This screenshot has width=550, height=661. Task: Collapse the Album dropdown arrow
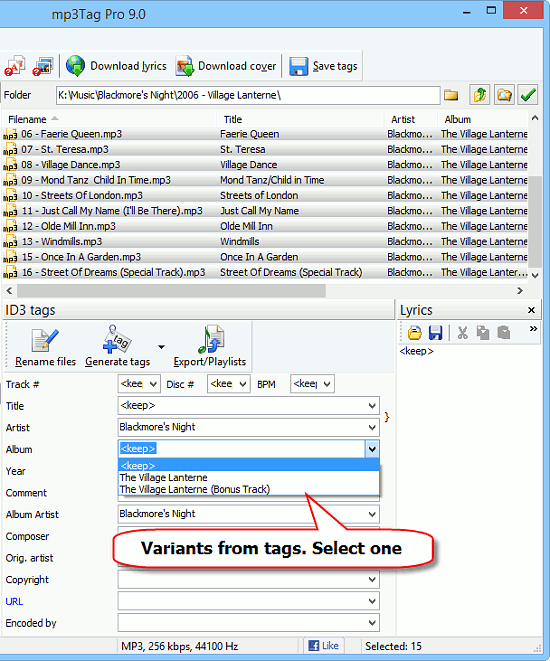coord(372,449)
